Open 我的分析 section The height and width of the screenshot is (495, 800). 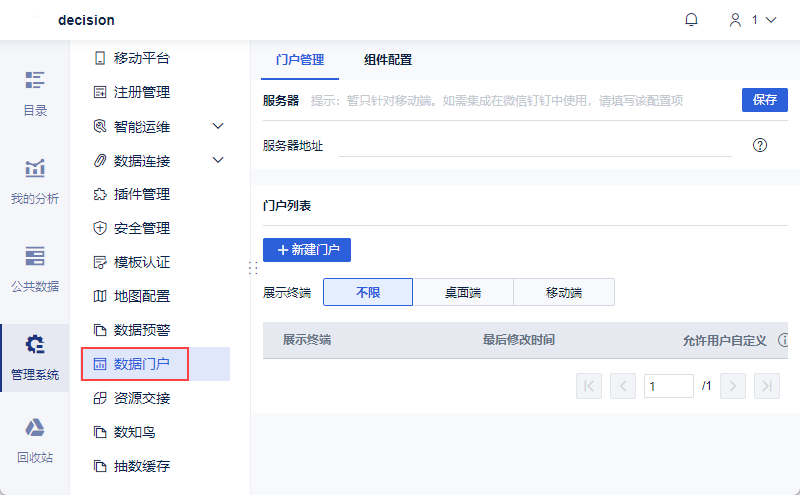(35, 182)
